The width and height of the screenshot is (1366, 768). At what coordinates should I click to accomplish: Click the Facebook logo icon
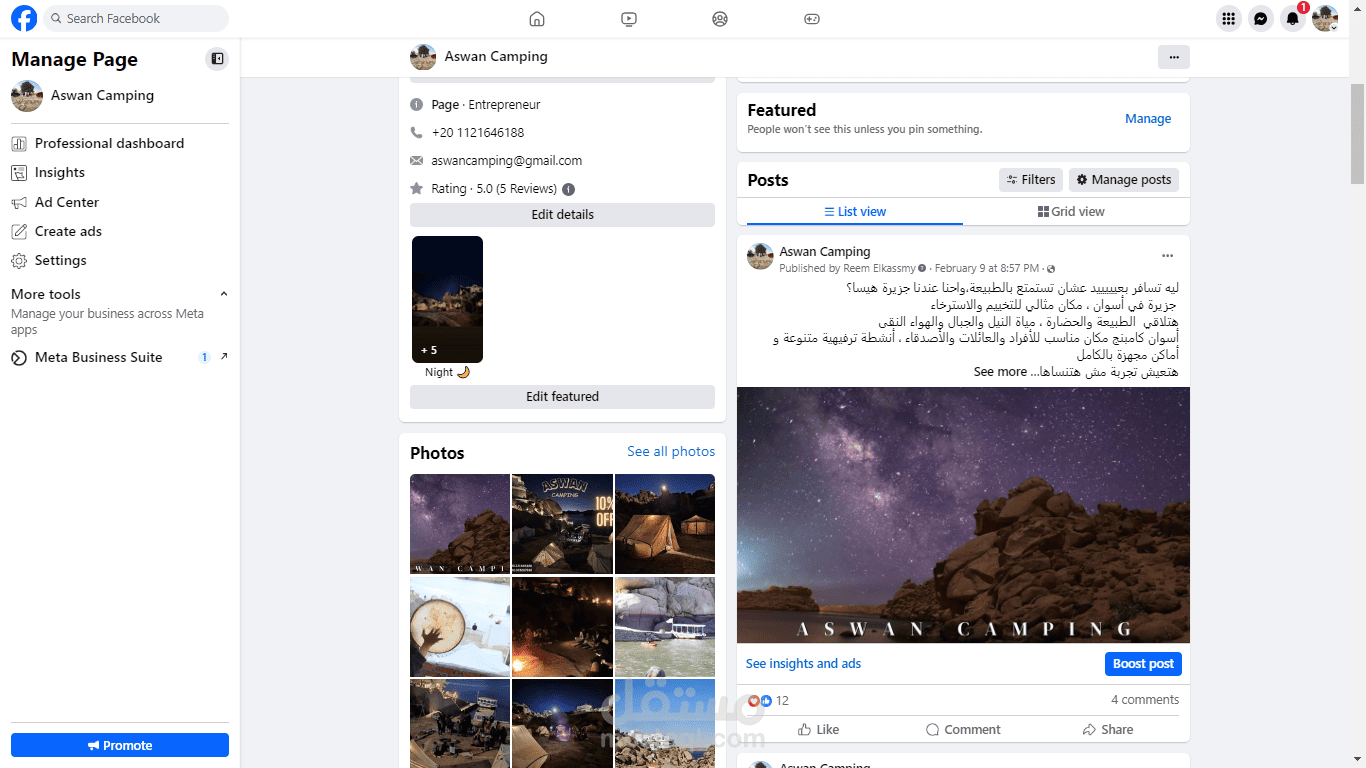click(24, 18)
